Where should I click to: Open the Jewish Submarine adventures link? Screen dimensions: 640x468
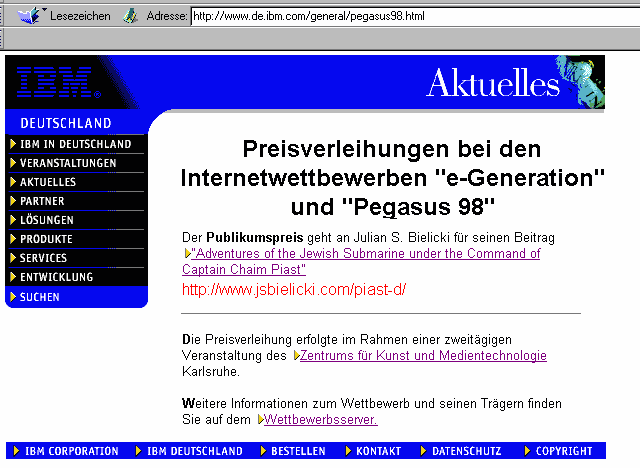tap(361, 261)
